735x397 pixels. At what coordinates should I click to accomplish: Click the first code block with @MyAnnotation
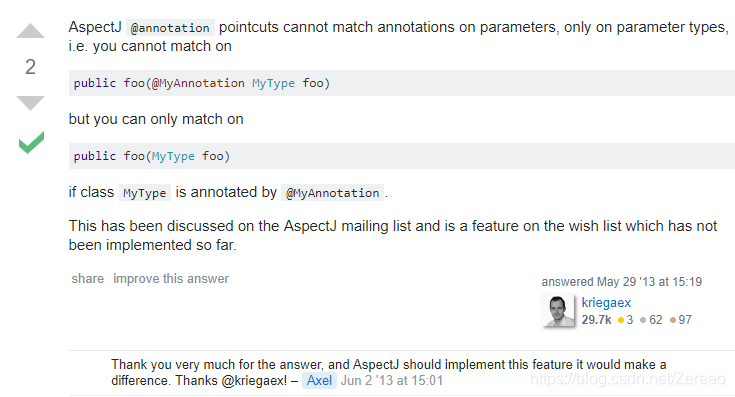(402, 83)
